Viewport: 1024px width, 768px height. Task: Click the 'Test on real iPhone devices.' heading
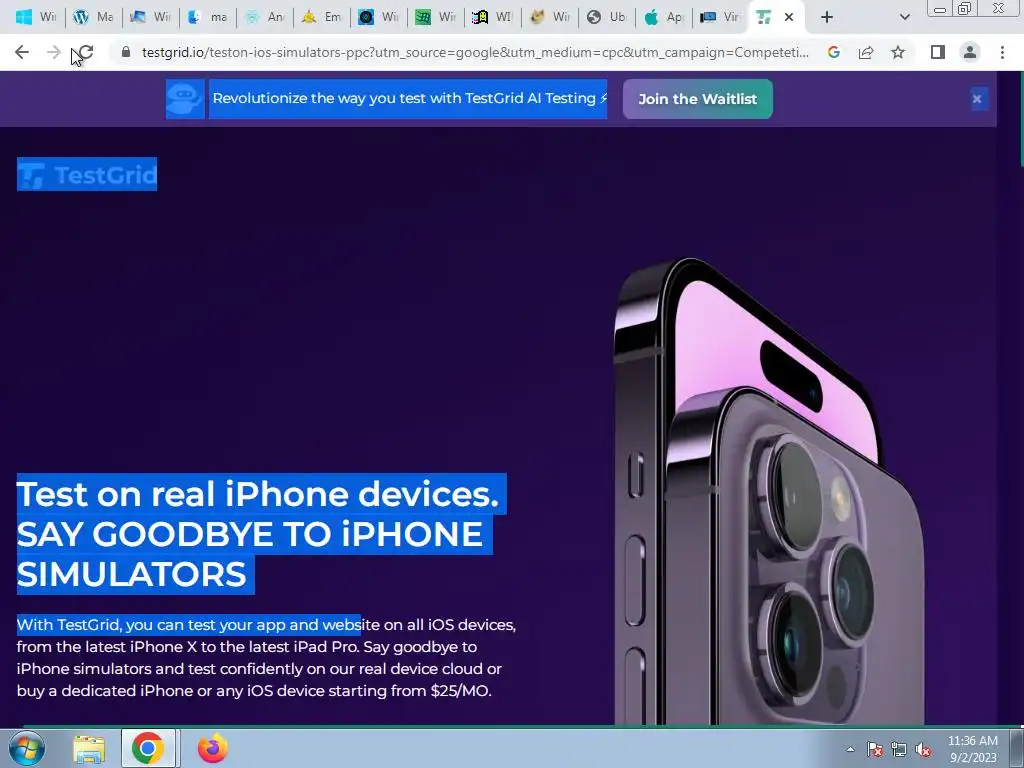tap(258, 494)
